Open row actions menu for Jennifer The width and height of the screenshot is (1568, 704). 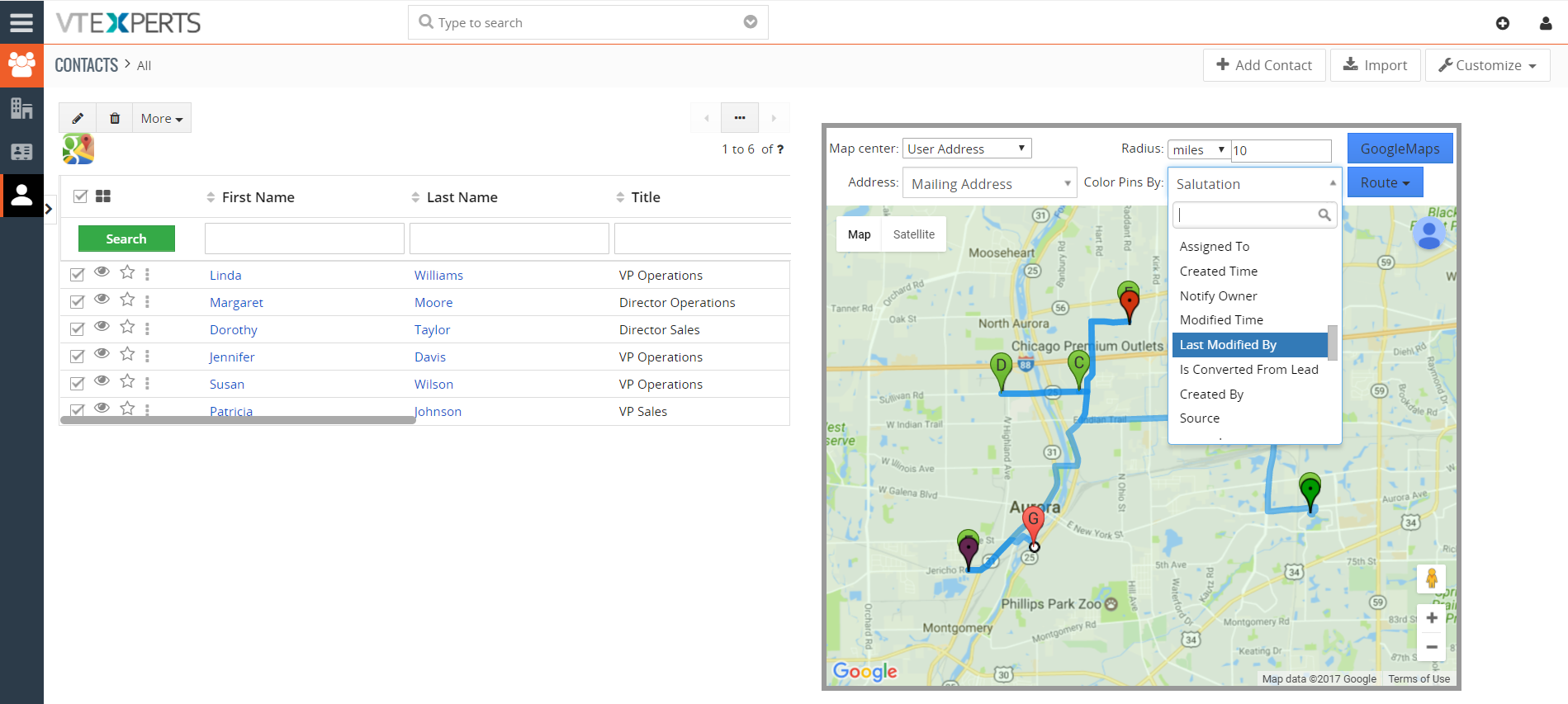tap(147, 356)
